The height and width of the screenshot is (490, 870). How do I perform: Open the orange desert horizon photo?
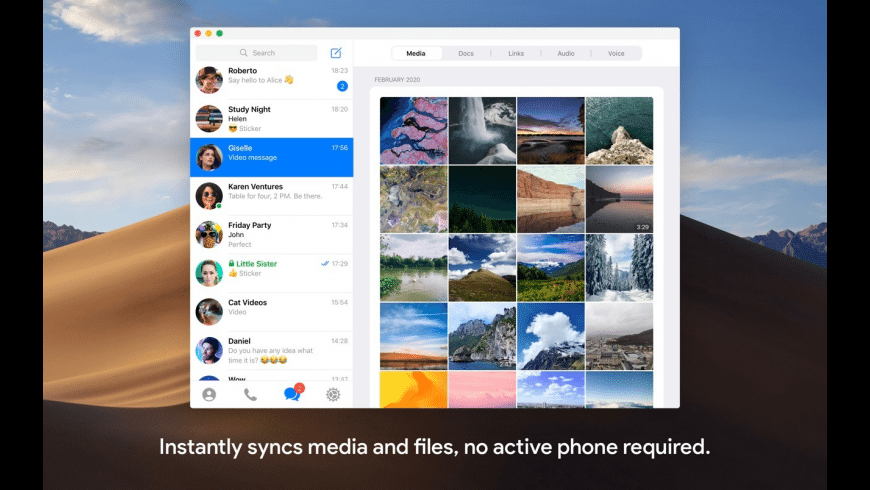(x=414, y=336)
